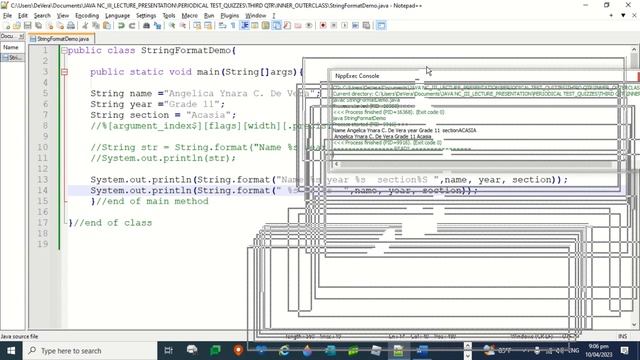
Task: Click the Zoom Out toolbar icon
Action: tap(183, 26)
